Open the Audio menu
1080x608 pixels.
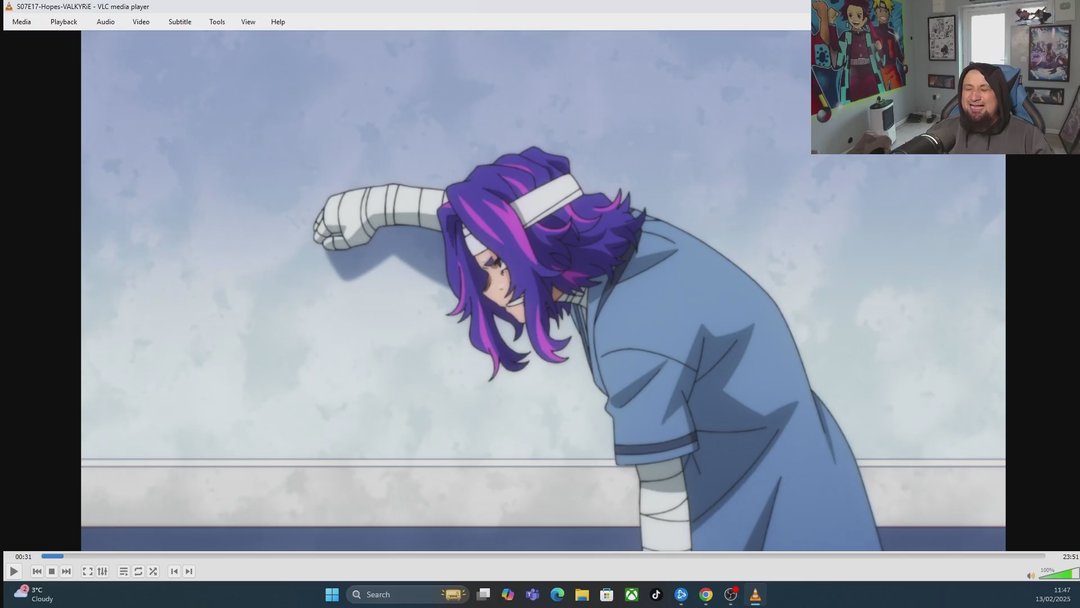pyautogui.click(x=105, y=21)
